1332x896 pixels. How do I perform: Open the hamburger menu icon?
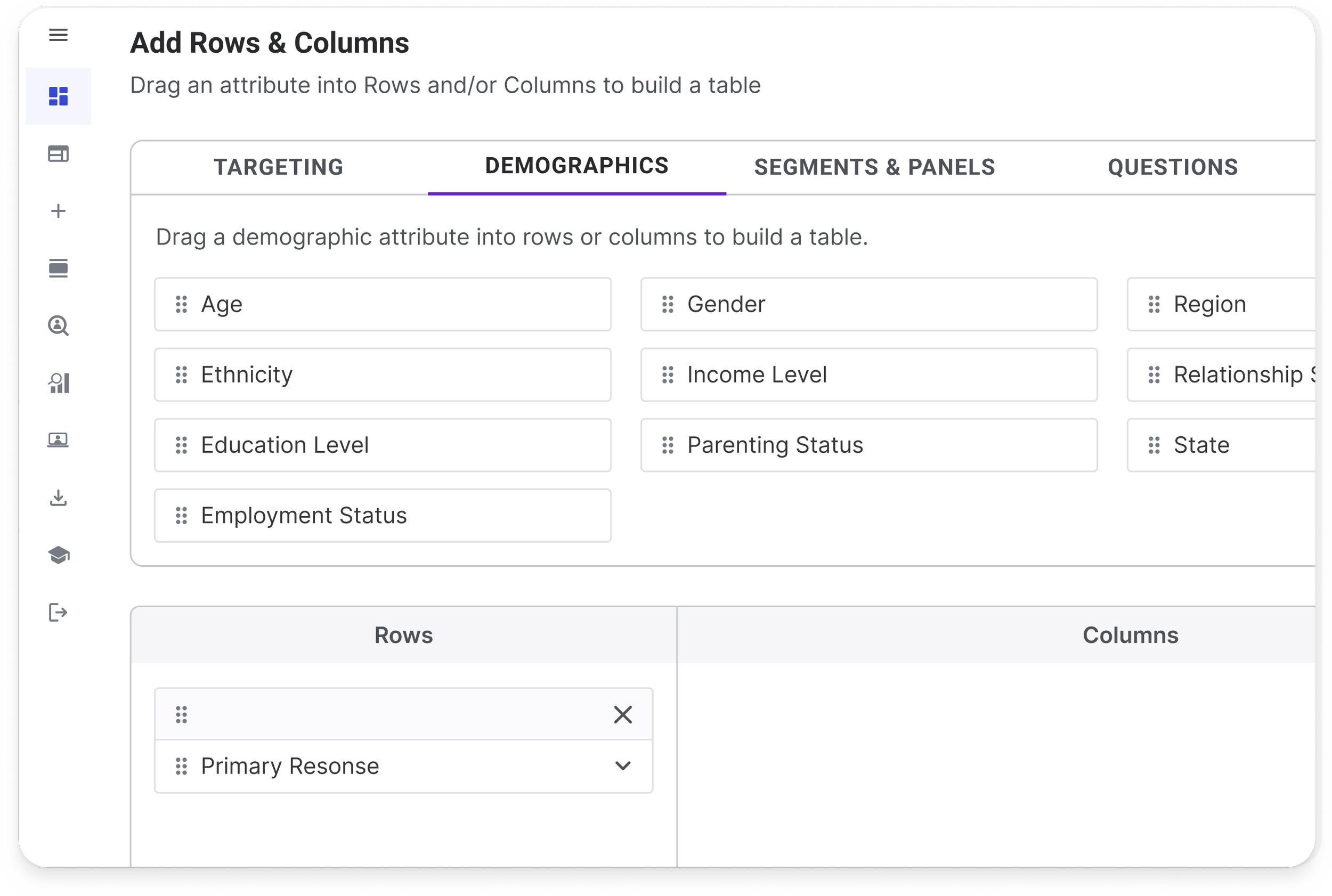click(x=58, y=36)
